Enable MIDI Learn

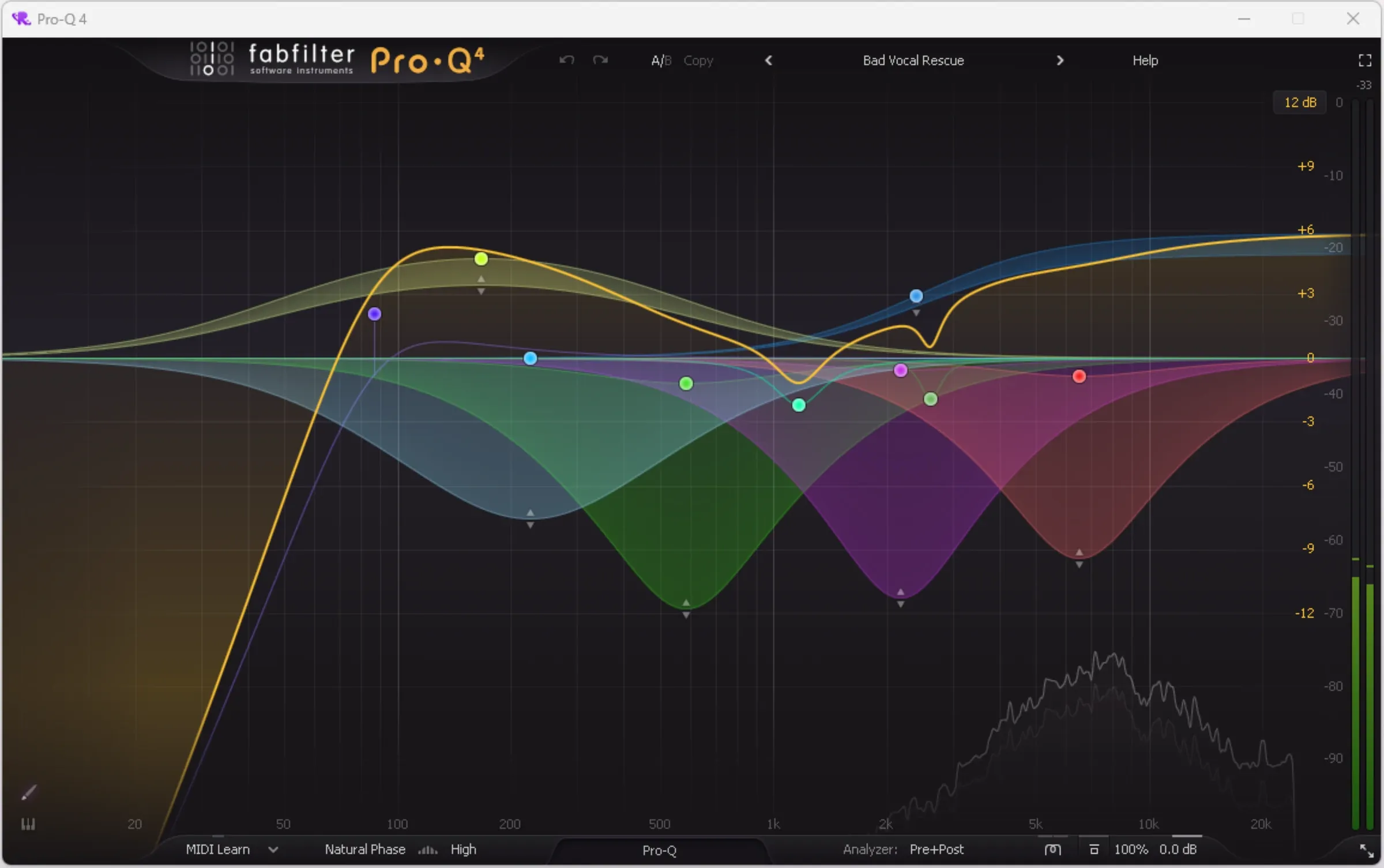[x=217, y=850]
